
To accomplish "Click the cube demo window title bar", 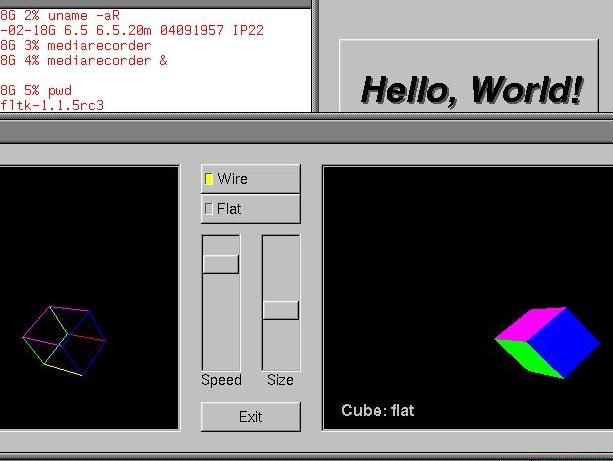I will coord(306,132).
